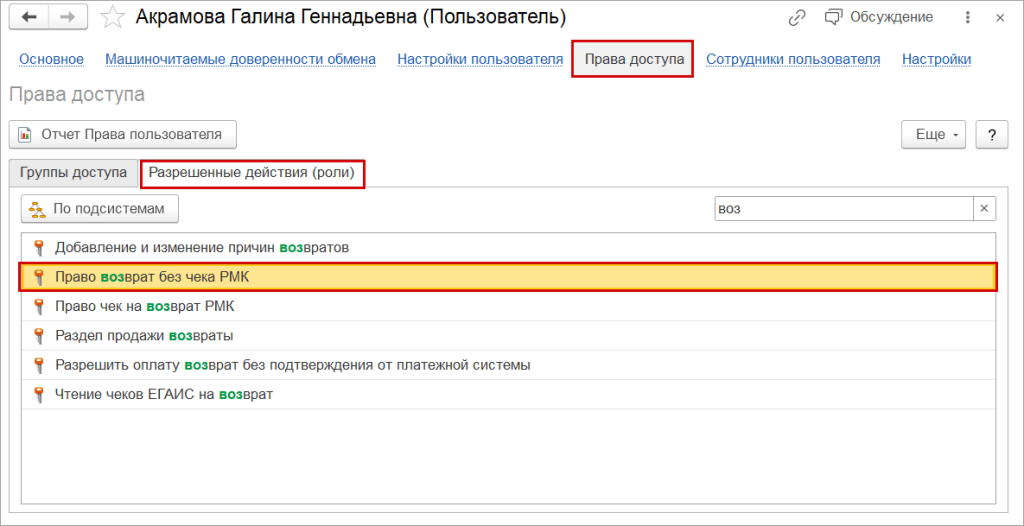Open Настройки пользователя link

[x=480, y=59]
